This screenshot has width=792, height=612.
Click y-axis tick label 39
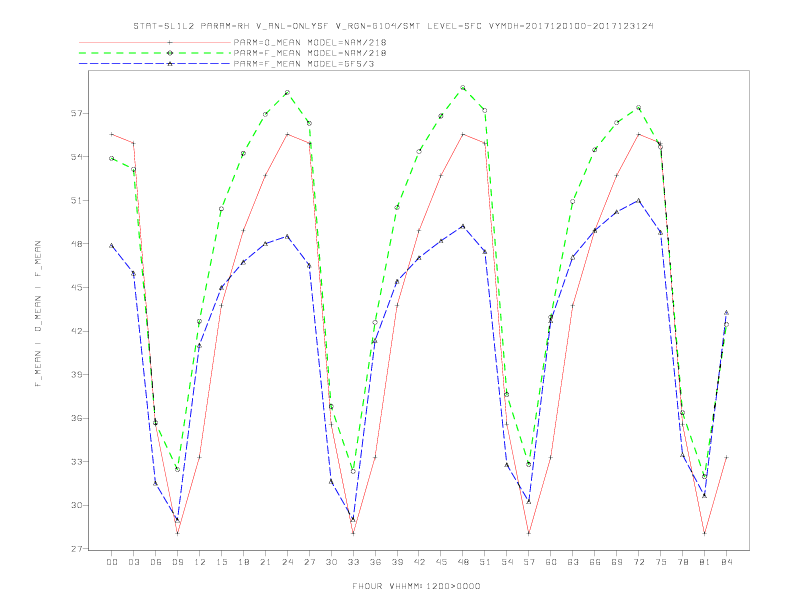click(x=76, y=375)
